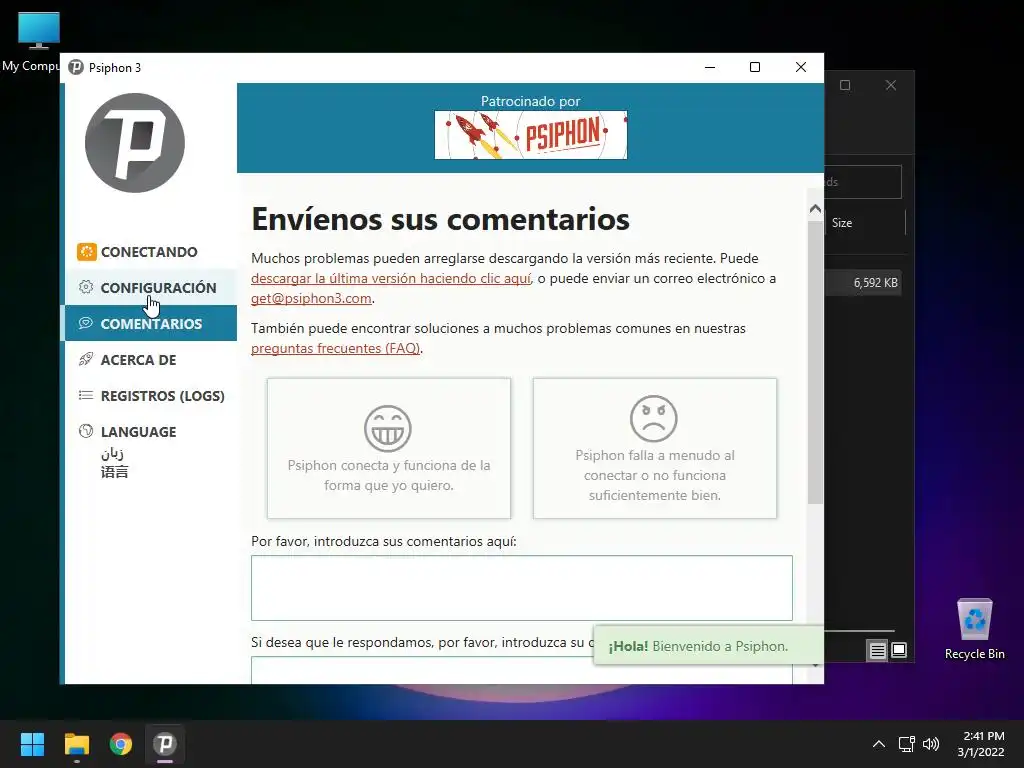Click the Psiphon sponsor rocket banner
Viewport: 1024px width, 768px height.
531,135
